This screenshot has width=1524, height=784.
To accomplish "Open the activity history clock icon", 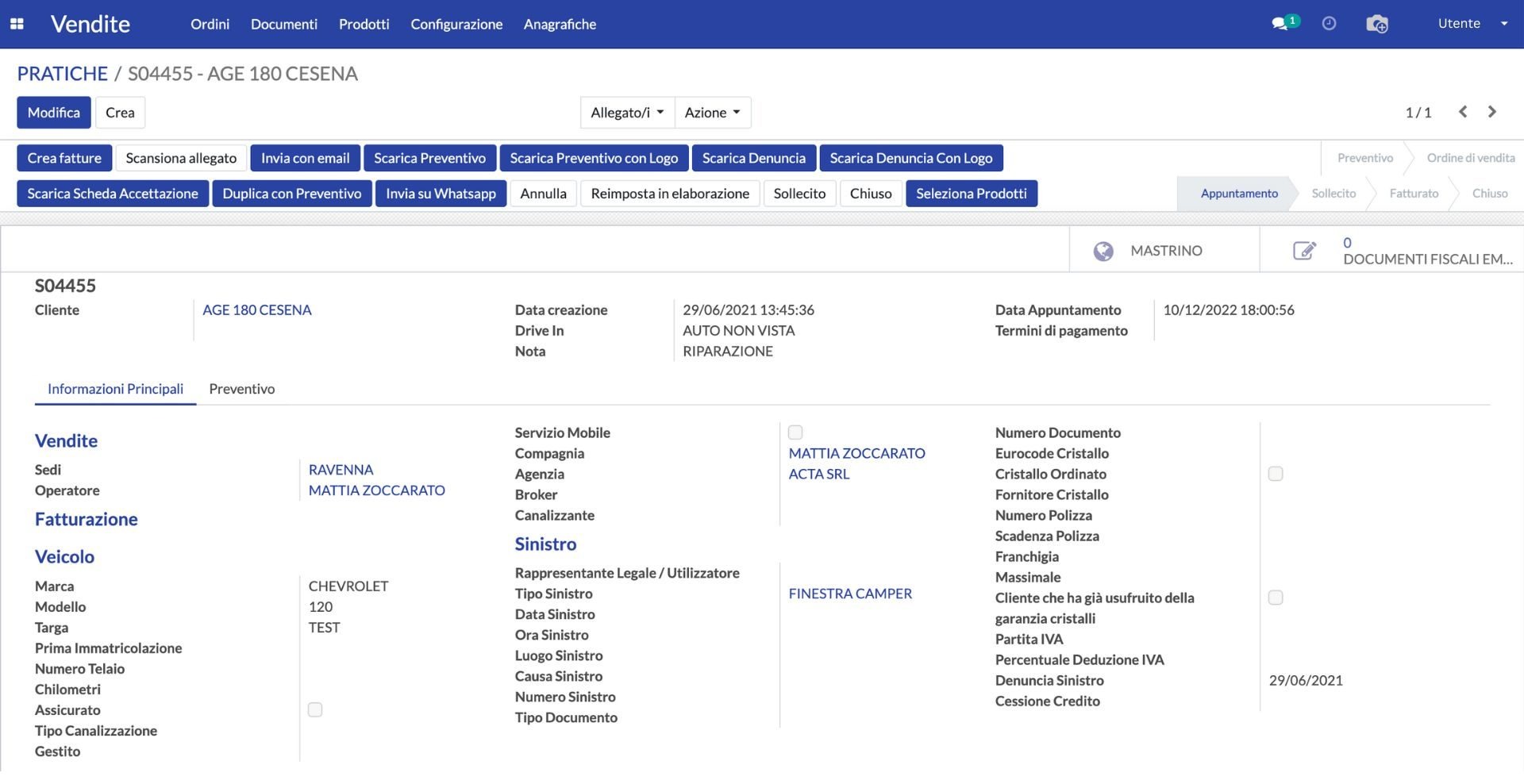I will point(1330,24).
